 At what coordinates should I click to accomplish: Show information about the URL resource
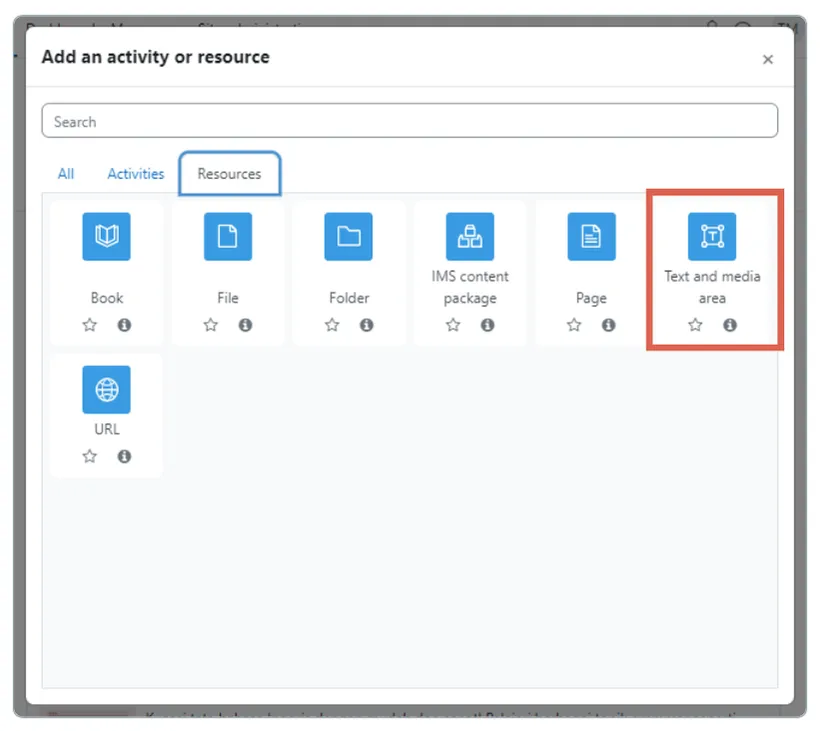pyautogui.click(x=125, y=456)
